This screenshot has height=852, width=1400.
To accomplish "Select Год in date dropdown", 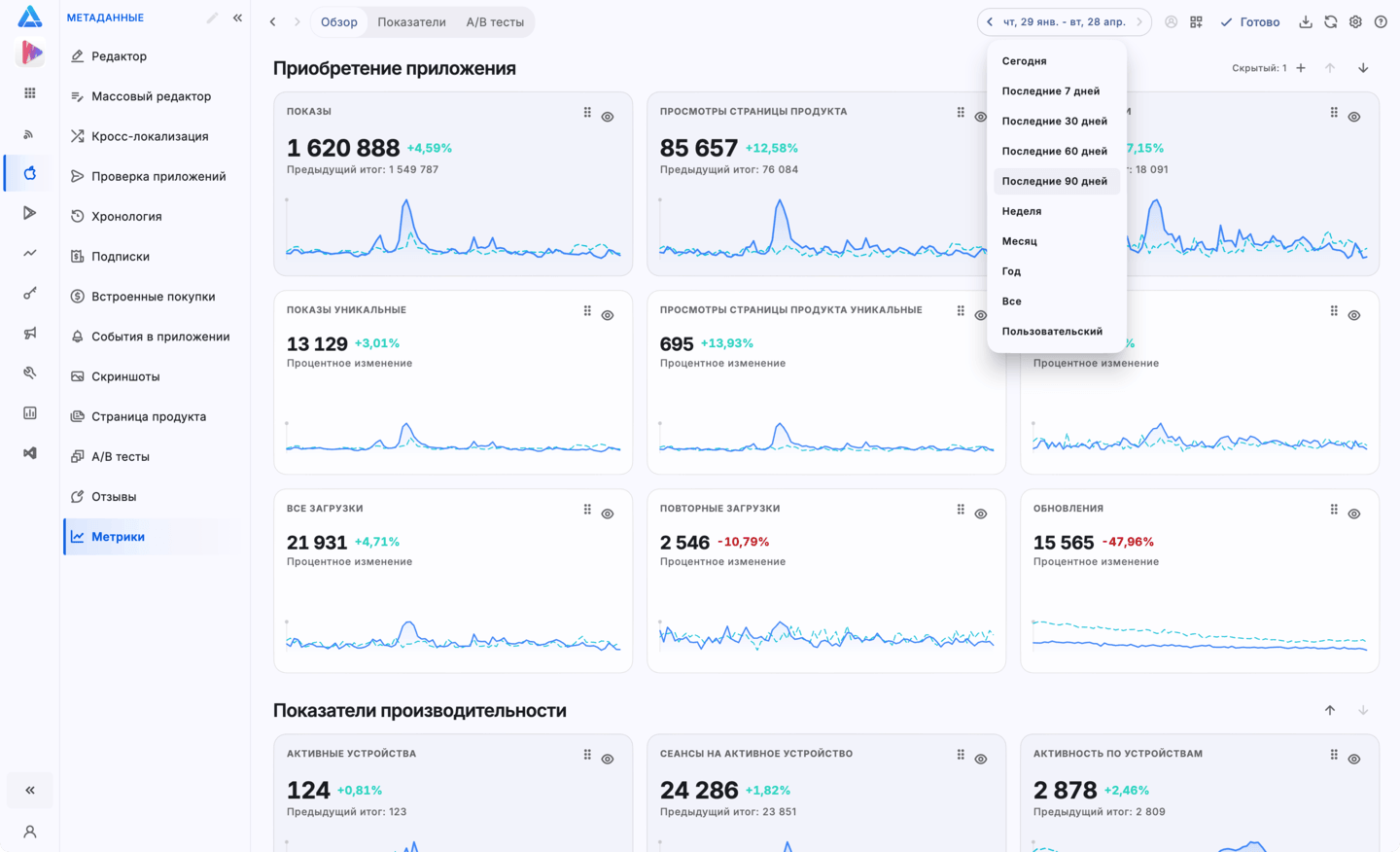I will [1057, 270].
